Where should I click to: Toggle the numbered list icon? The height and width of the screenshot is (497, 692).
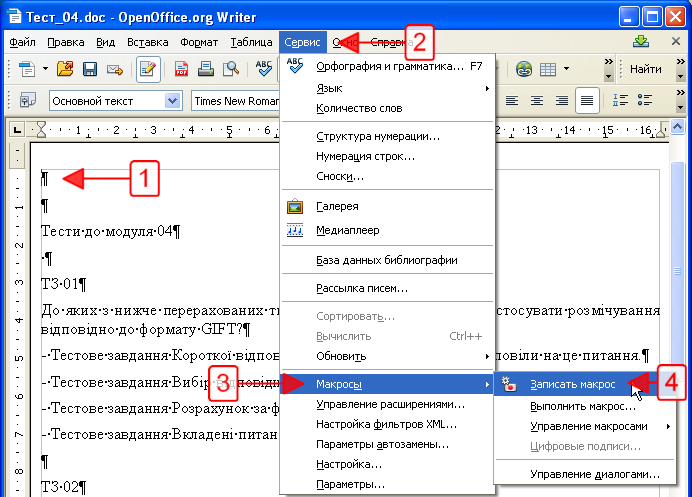(x=620, y=100)
